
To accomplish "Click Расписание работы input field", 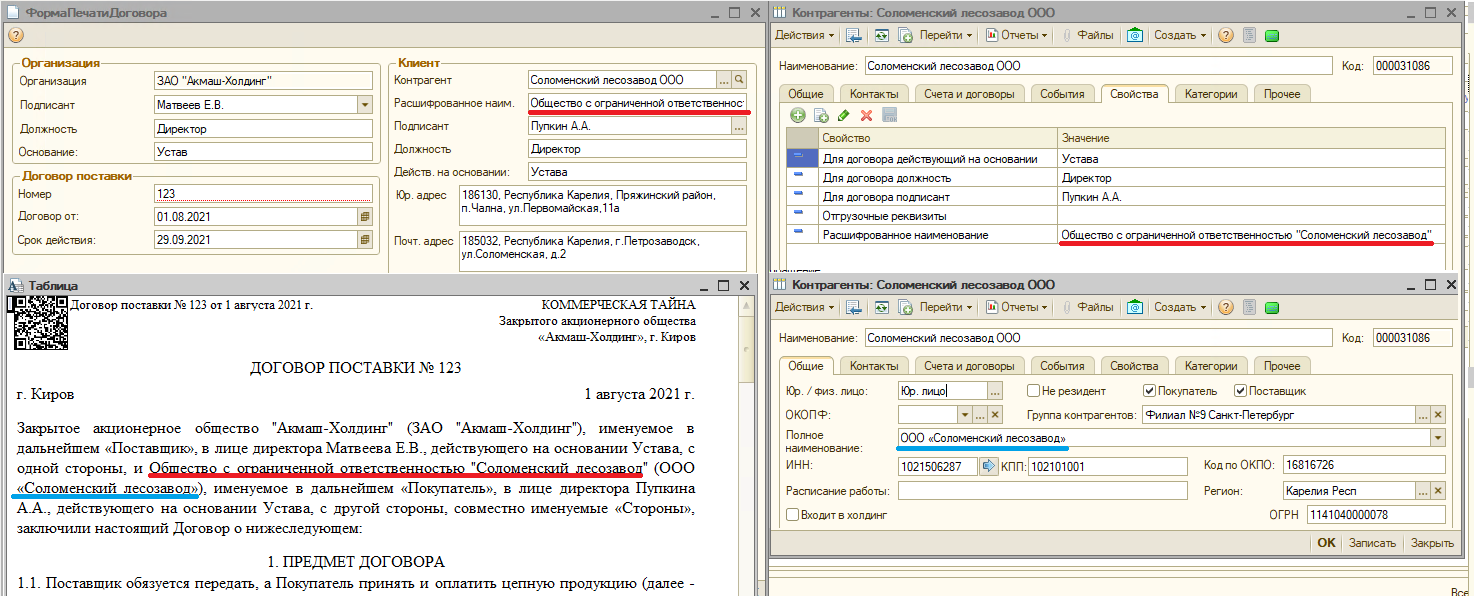I will pyautogui.click(x=1042, y=491).
